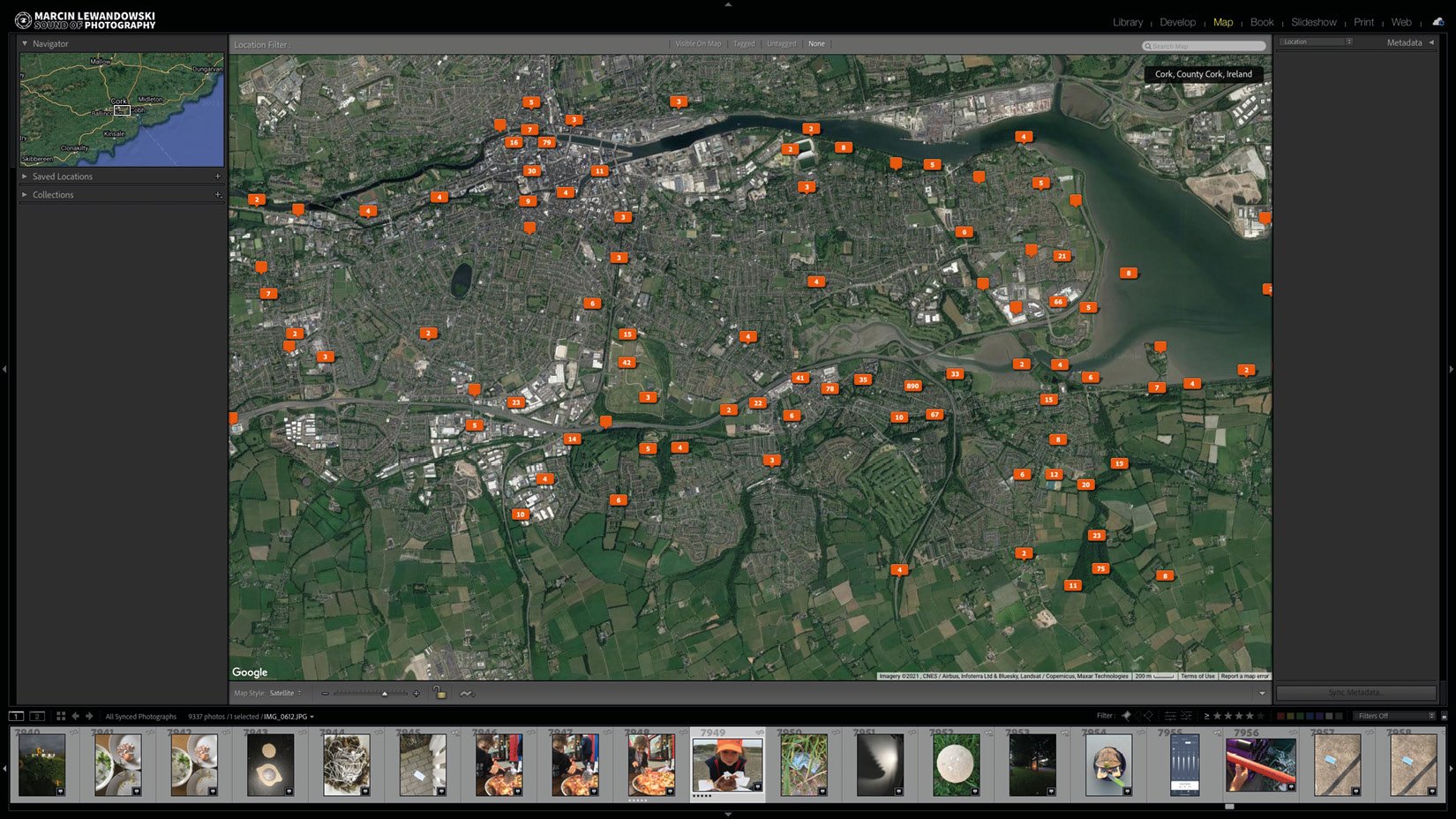
Task: Toggle the Untagged location filter
Action: (x=781, y=43)
